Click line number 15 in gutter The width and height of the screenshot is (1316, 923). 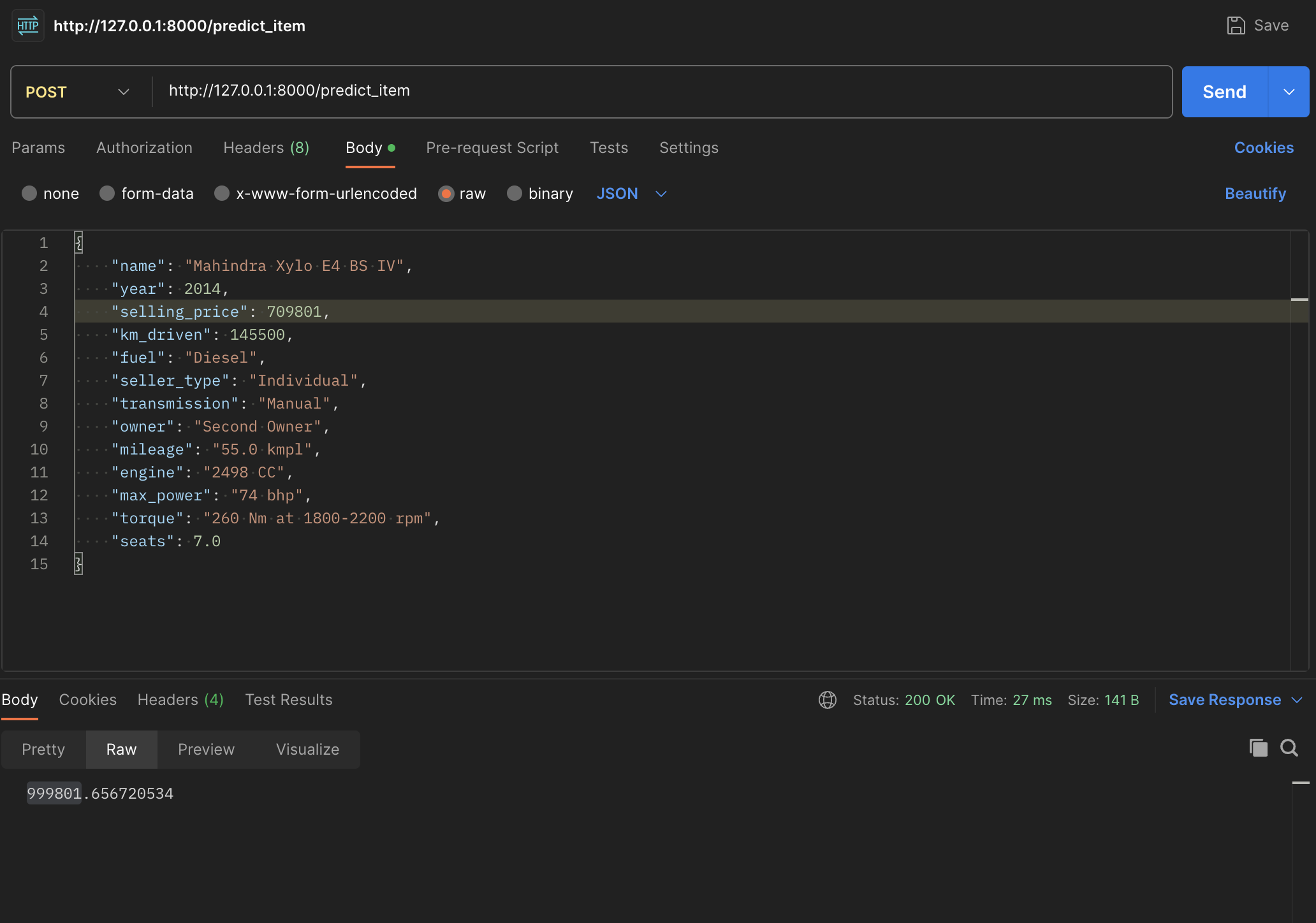pyautogui.click(x=39, y=564)
